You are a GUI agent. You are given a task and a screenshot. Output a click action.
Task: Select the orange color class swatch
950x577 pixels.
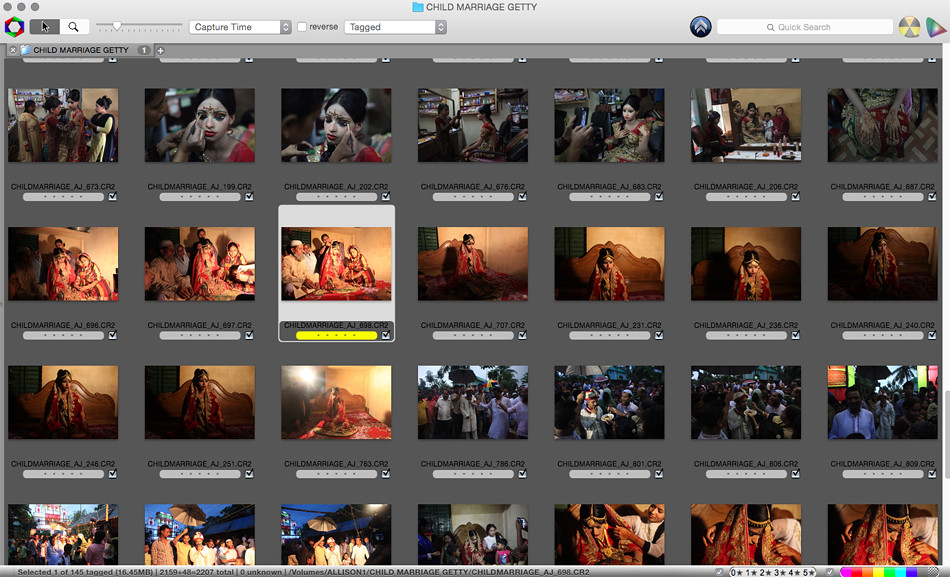[x=868, y=572]
